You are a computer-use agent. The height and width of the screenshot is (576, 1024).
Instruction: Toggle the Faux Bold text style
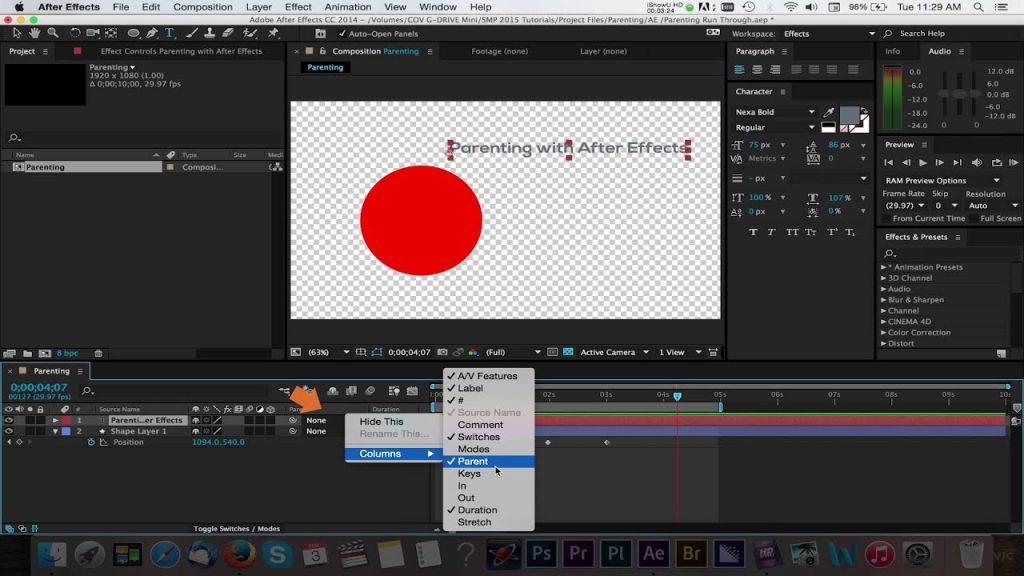[x=753, y=232]
